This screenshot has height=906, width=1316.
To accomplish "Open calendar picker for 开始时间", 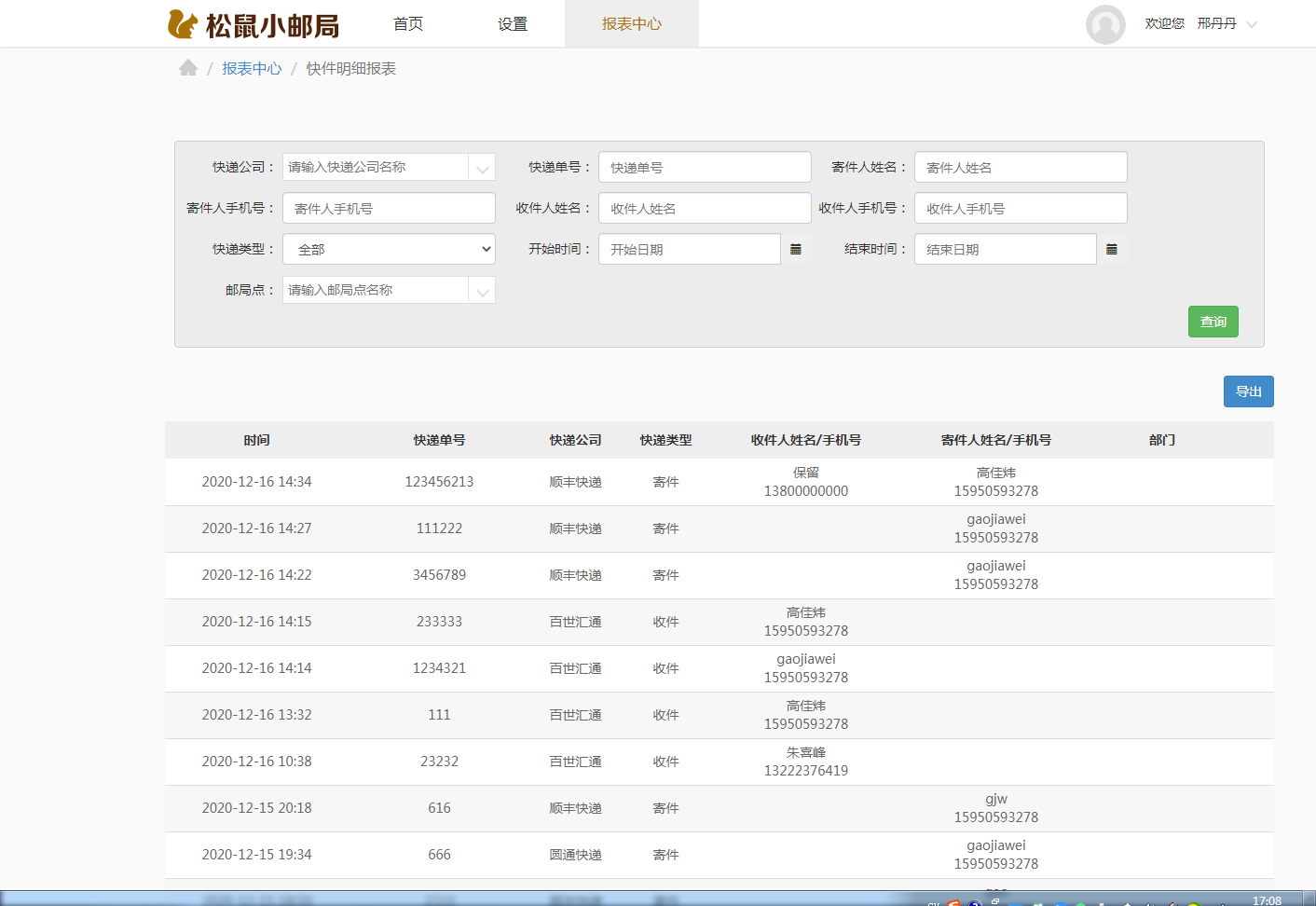I will click(796, 249).
